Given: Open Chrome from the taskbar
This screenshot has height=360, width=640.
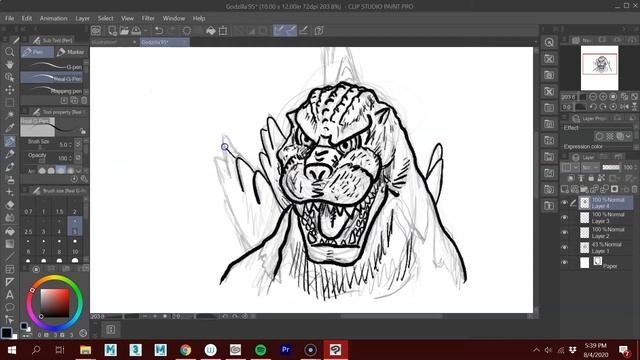Looking at the screenshot, I should (x=185, y=350).
